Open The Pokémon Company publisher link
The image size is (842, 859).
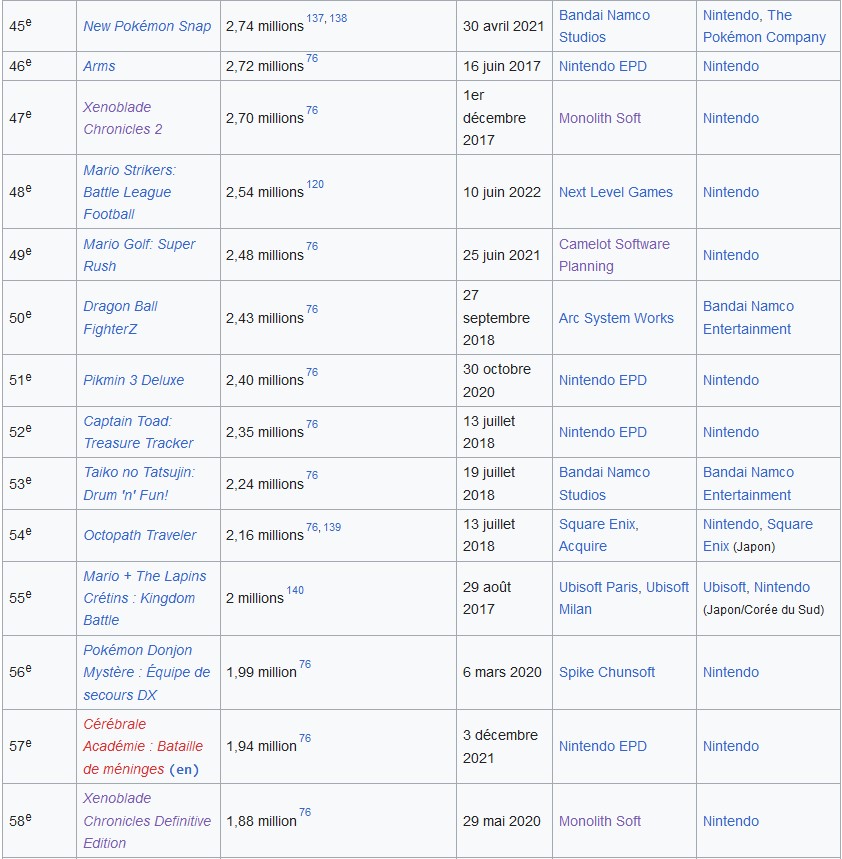pos(764,26)
